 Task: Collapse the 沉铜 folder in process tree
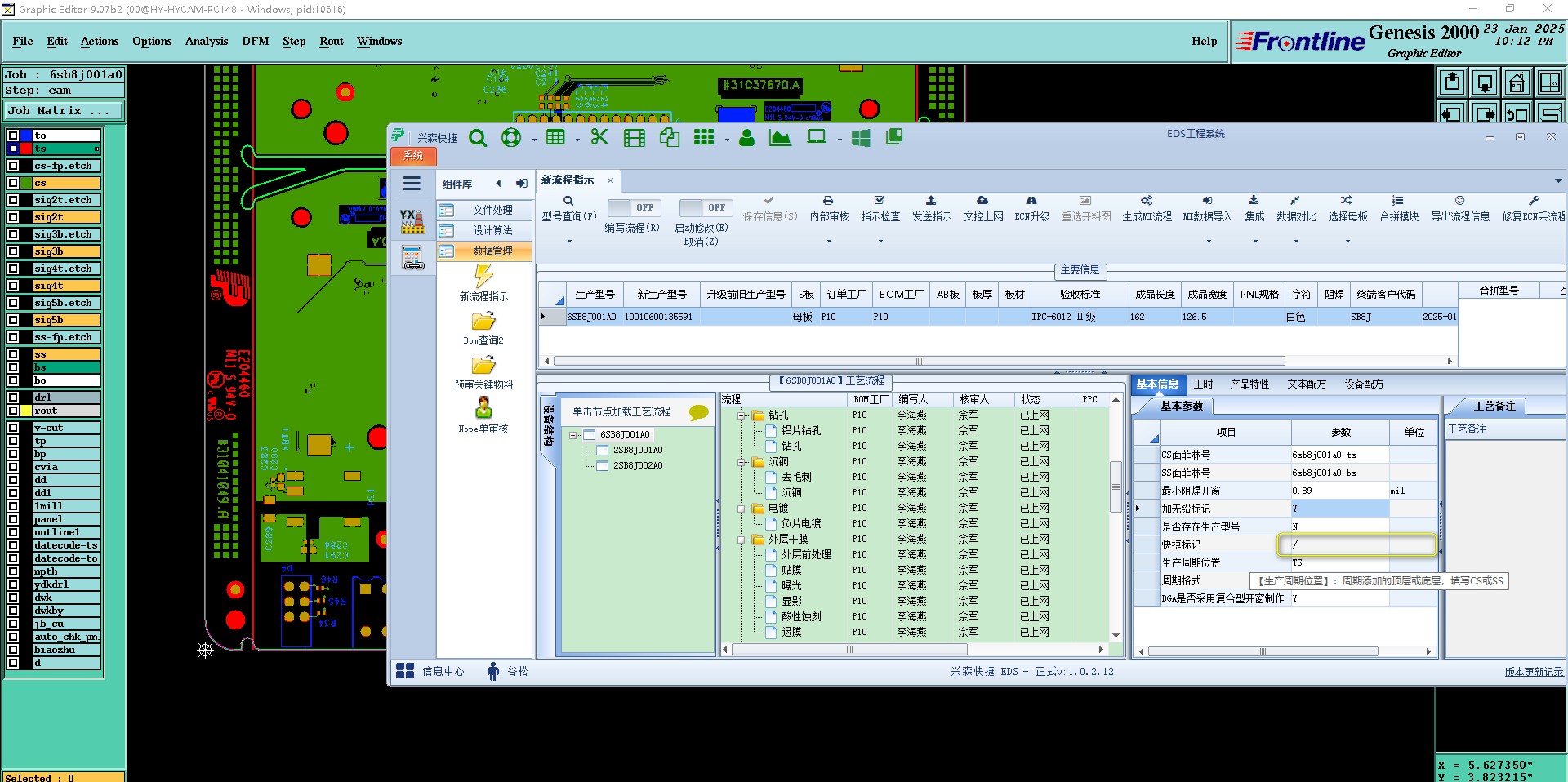[742, 462]
